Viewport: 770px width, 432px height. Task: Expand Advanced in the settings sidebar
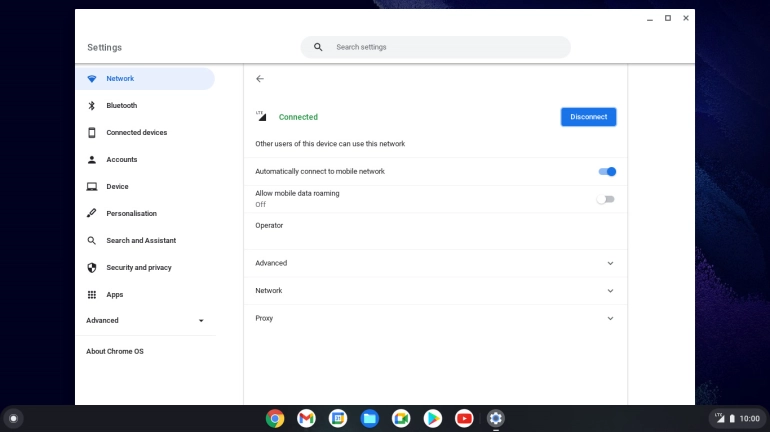point(145,321)
